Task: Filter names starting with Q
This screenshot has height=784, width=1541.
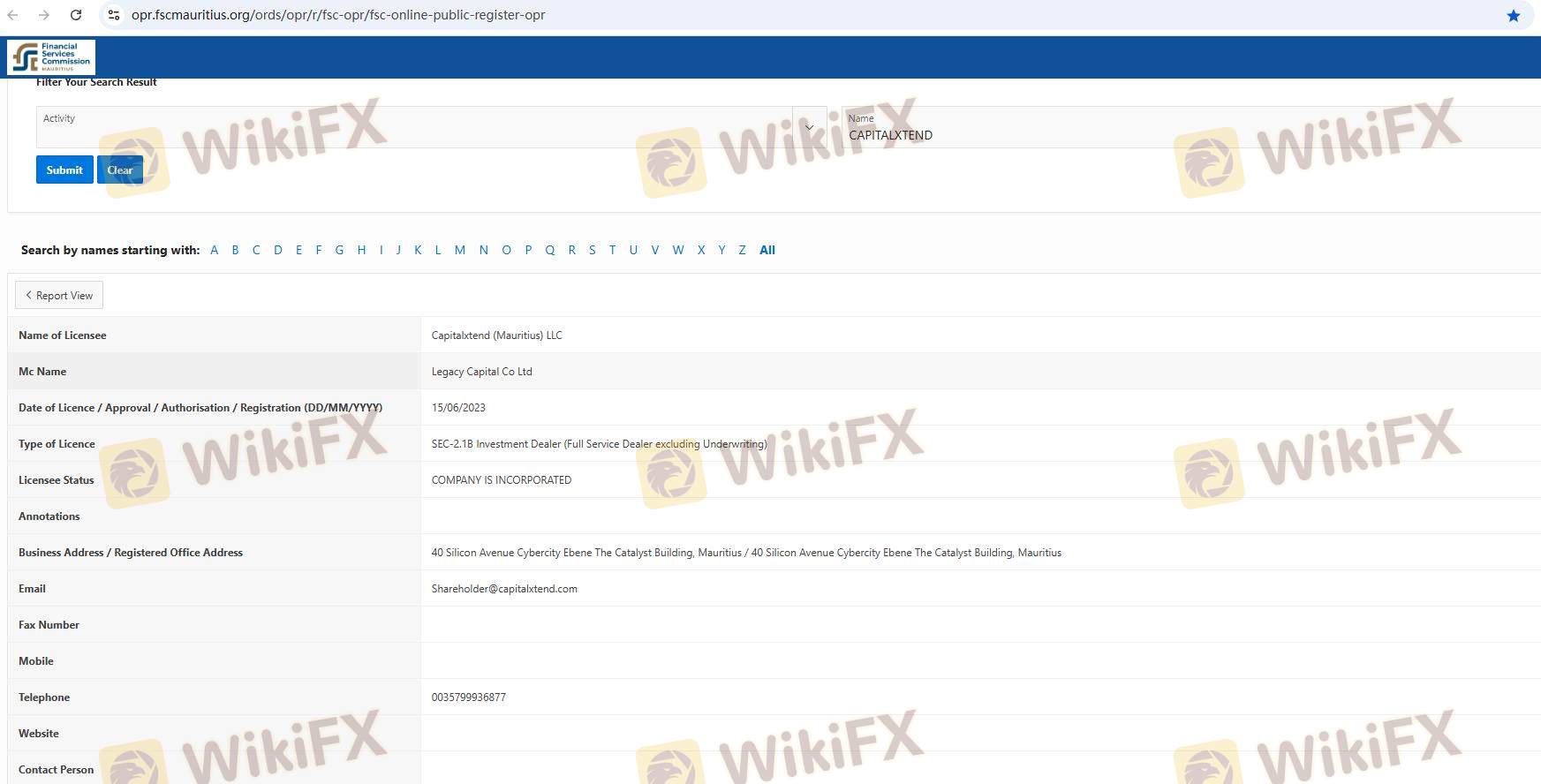Action: point(550,250)
